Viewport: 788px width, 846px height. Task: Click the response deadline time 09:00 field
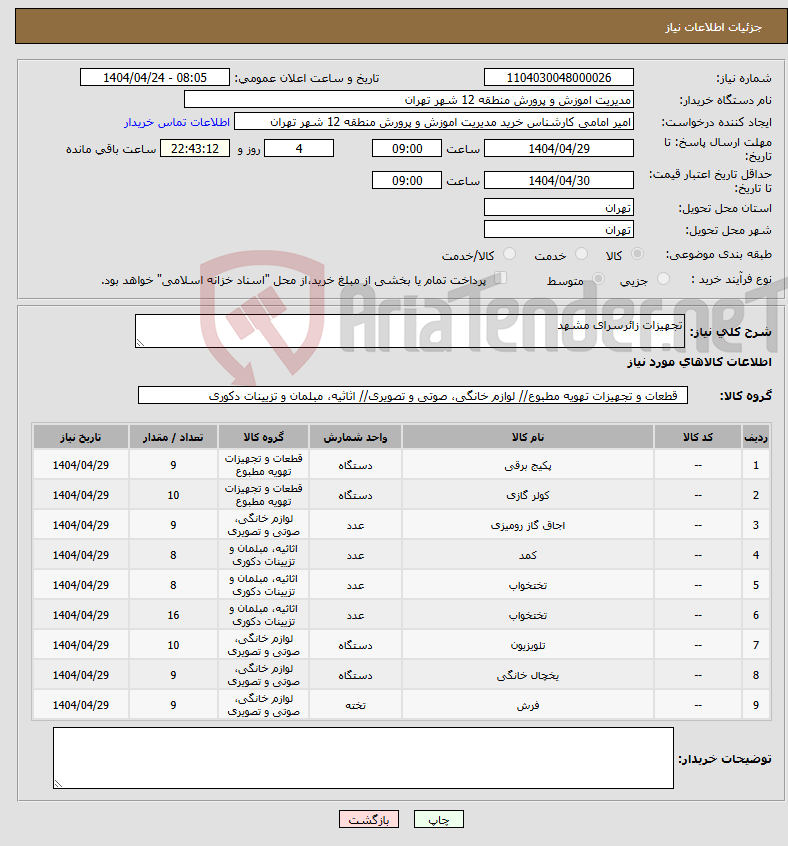pyautogui.click(x=407, y=148)
